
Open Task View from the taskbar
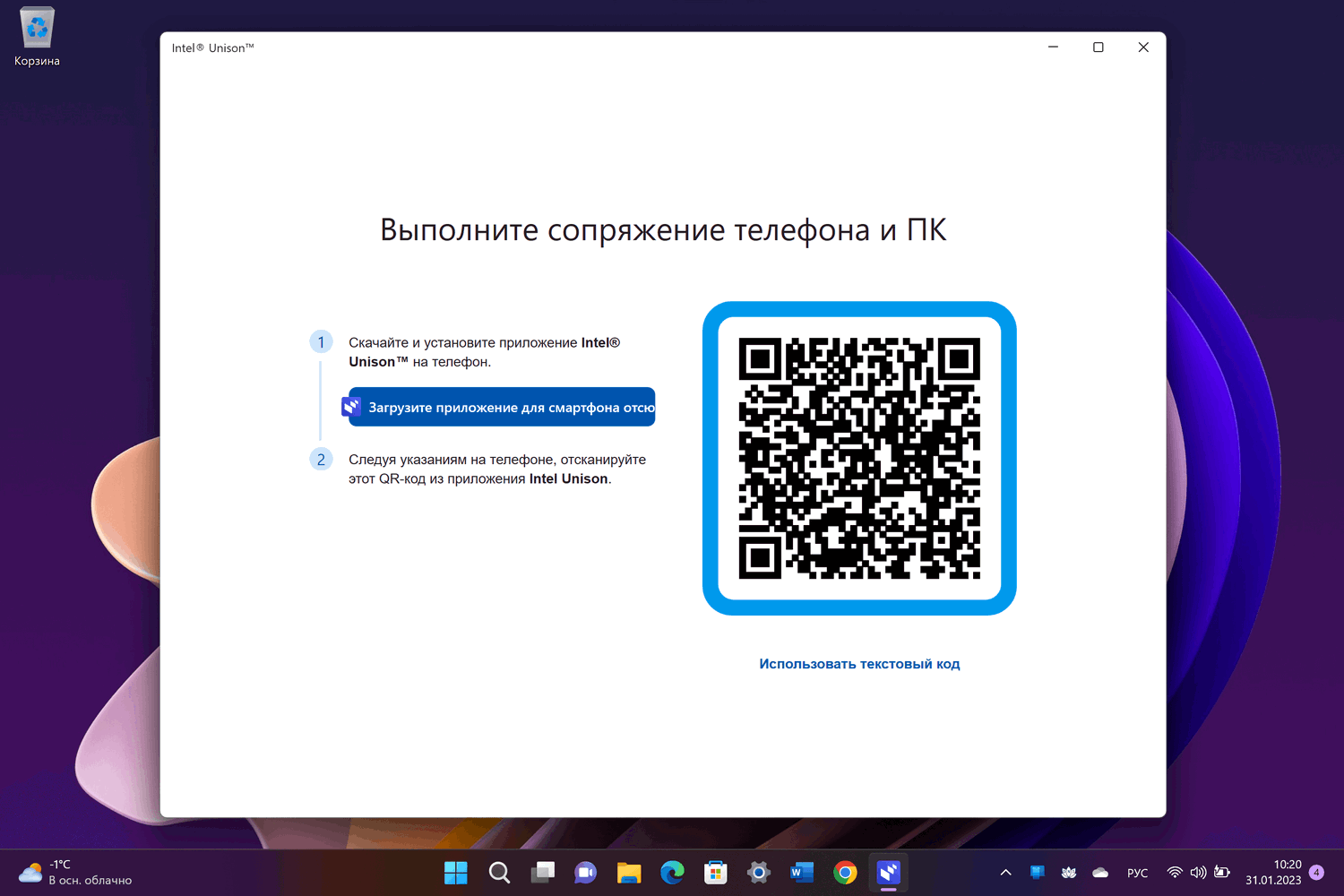pyautogui.click(x=542, y=872)
